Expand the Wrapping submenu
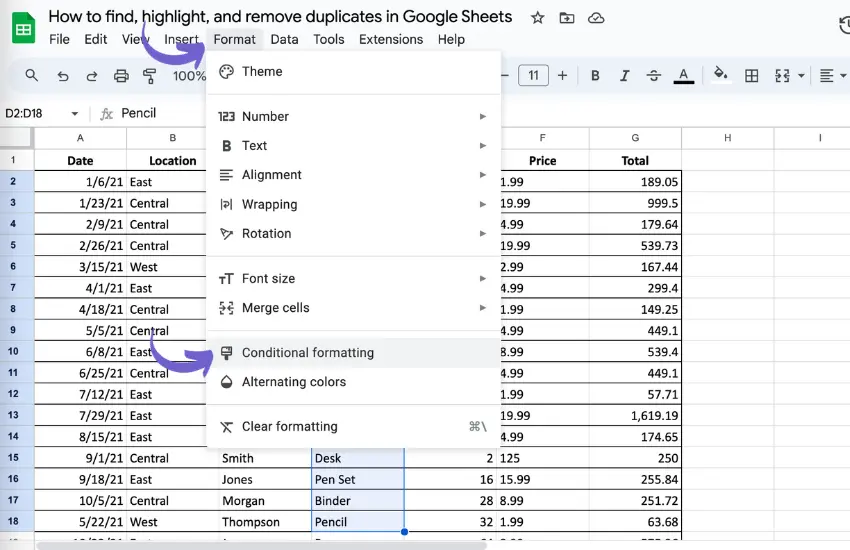Screen dimensions: 850x550 click(x=353, y=204)
